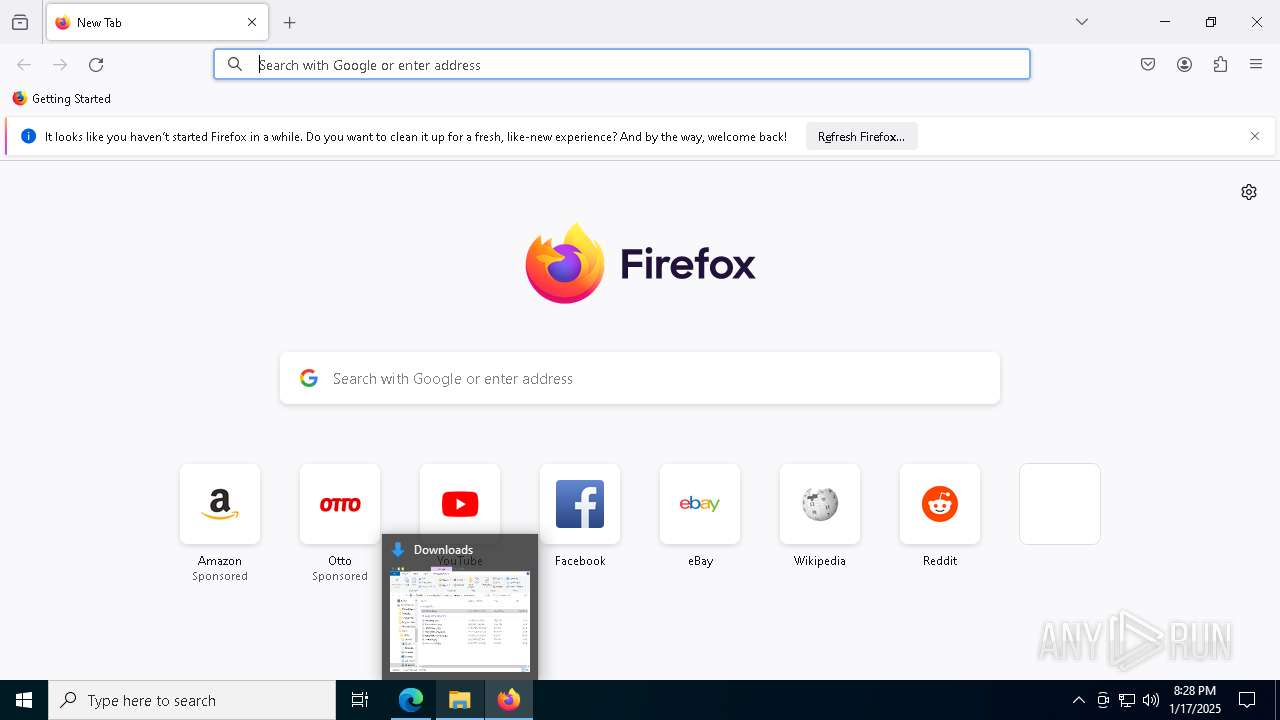Viewport: 1280px width, 720px height.
Task: Open File Explorer from taskbar
Action: (460, 700)
